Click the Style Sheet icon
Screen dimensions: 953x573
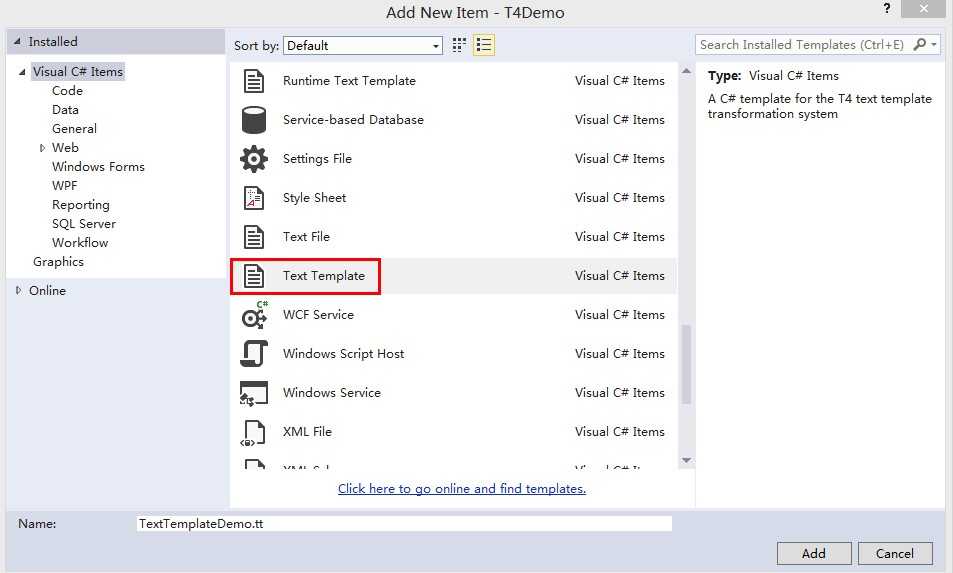point(253,197)
